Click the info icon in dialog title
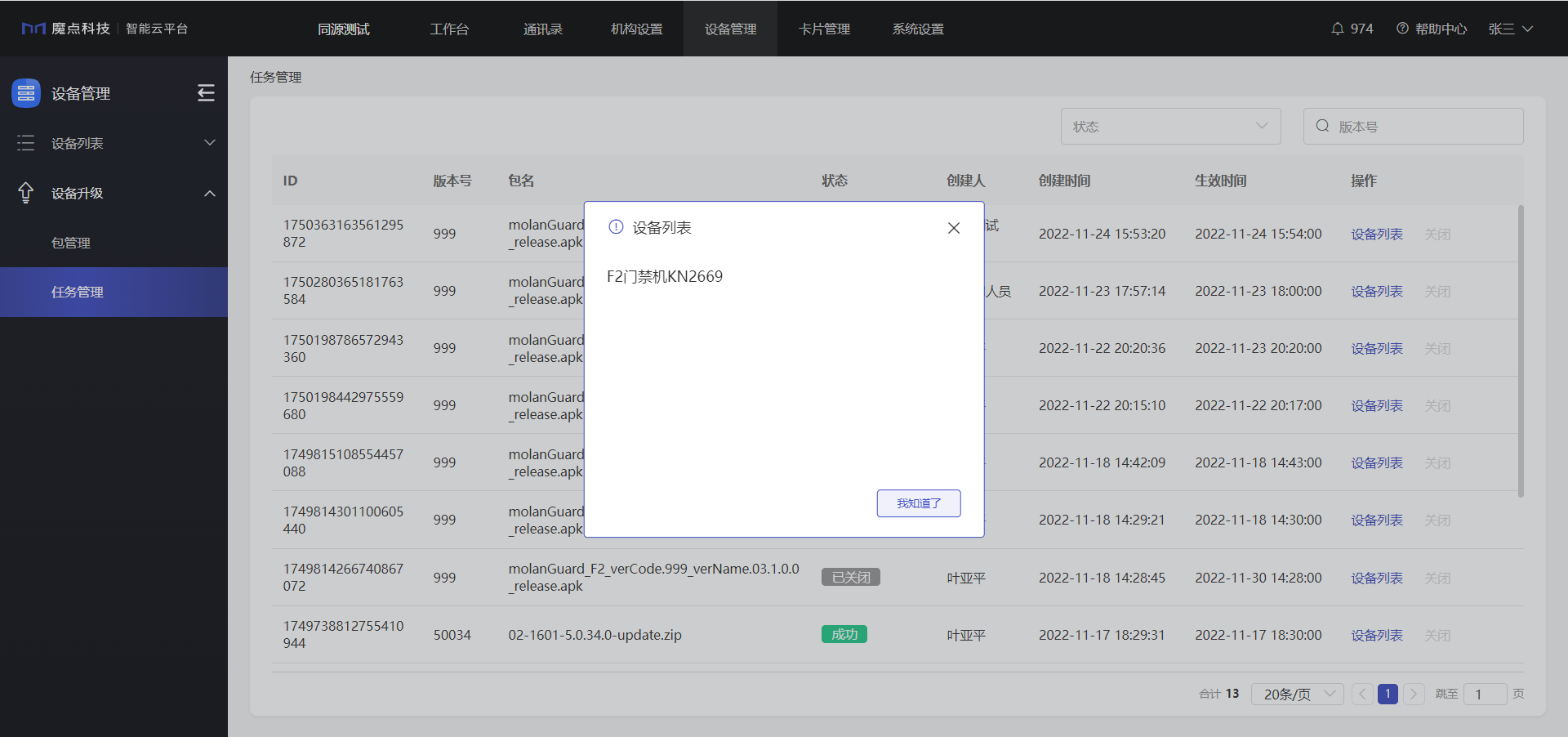Screen dimensions: 1568x737 [x=616, y=227]
